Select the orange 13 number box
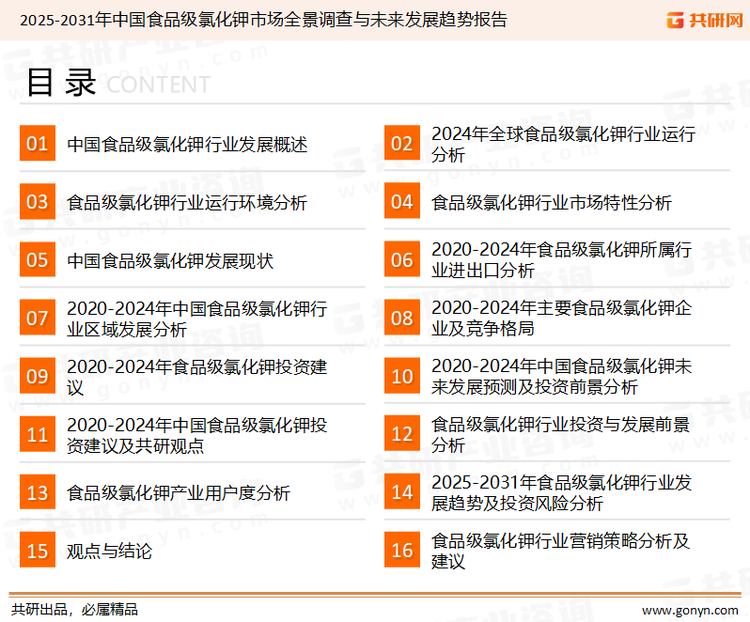The image size is (750, 622). (x=37, y=492)
